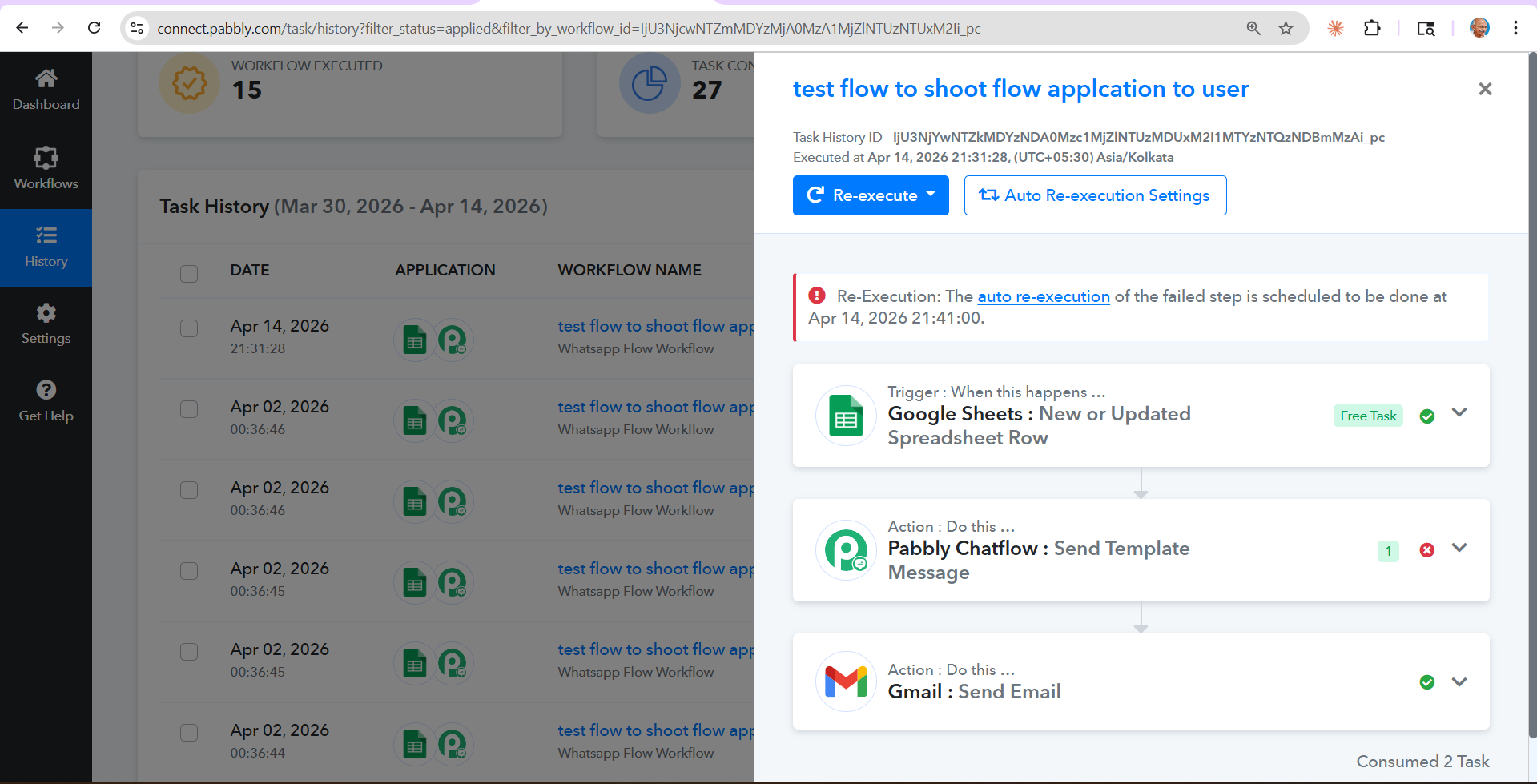
Task: Open Auto Re-execution Settings
Action: pos(1095,195)
